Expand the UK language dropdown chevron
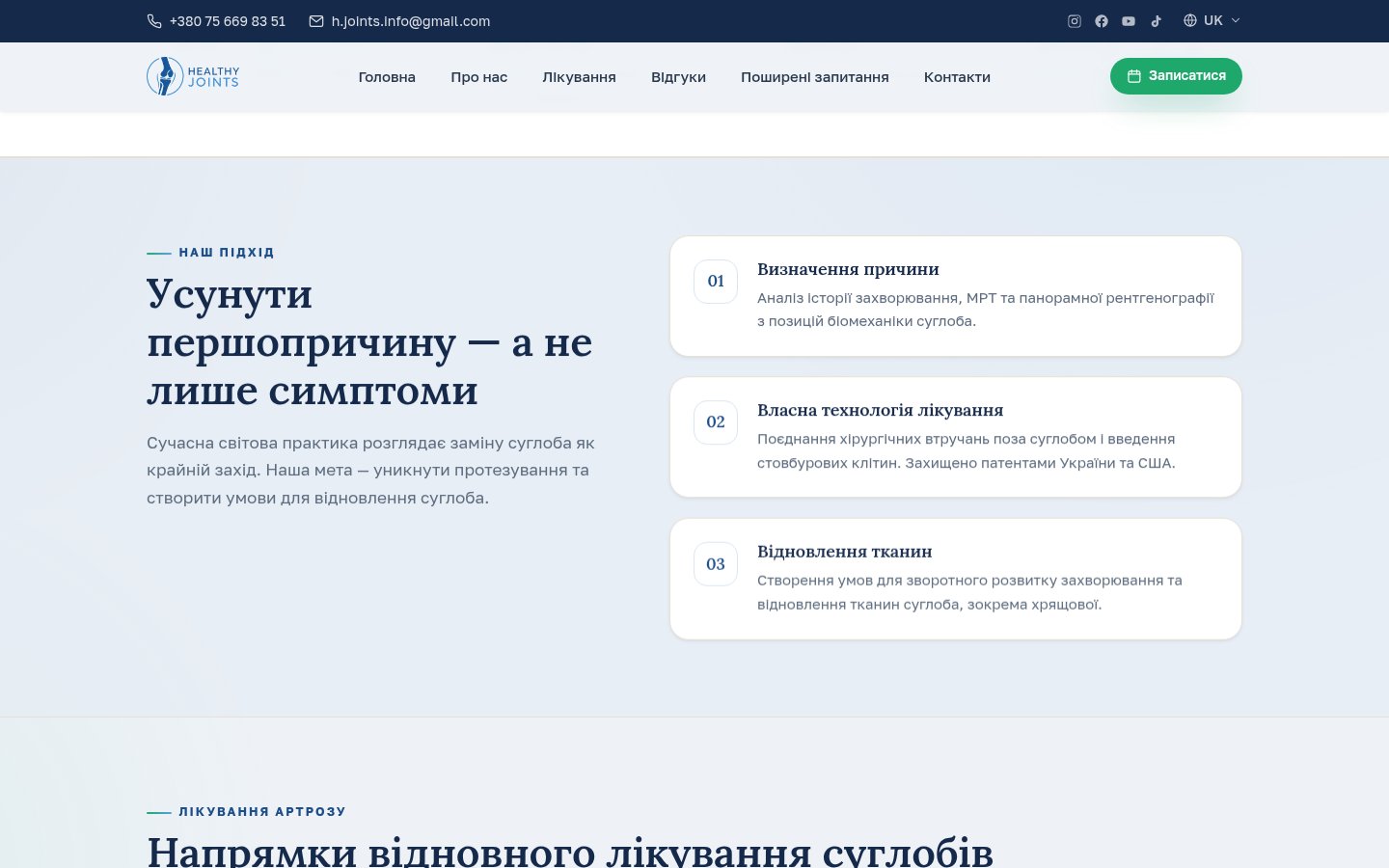 [x=1236, y=20]
